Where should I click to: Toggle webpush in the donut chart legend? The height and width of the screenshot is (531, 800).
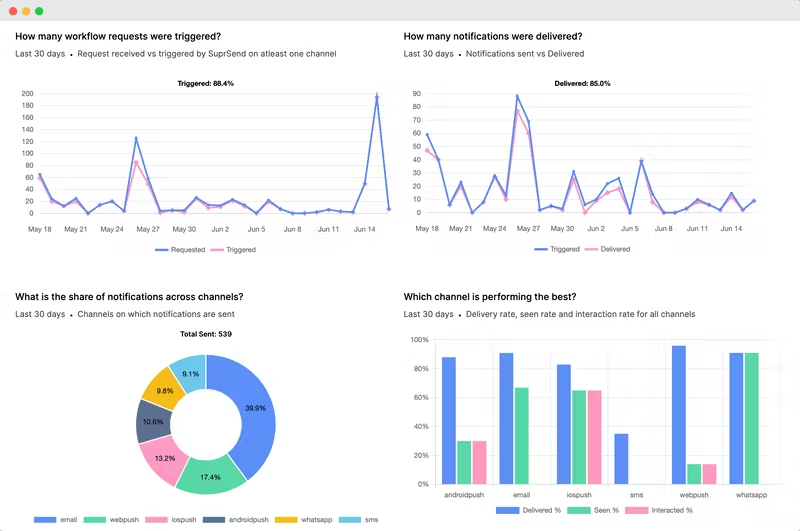[x=111, y=520]
